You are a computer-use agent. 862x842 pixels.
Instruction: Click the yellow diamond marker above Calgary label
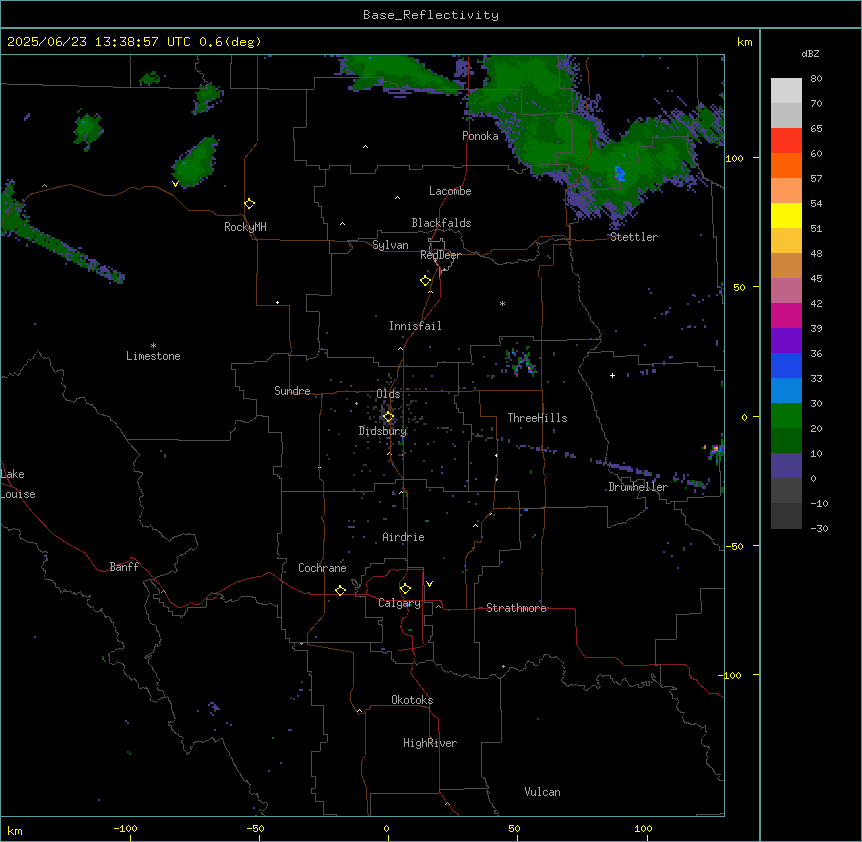405,589
